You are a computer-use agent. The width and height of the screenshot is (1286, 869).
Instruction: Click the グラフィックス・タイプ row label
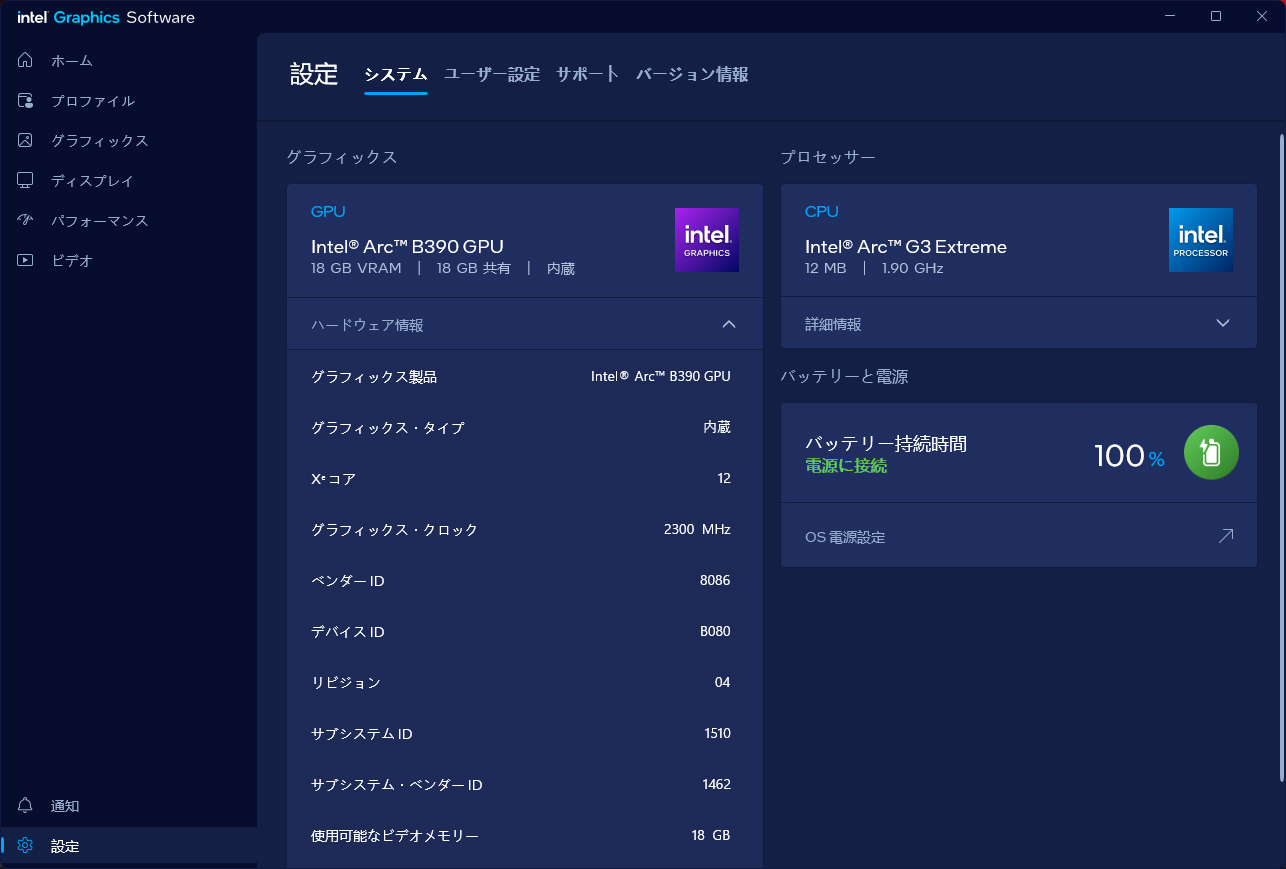point(388,428)
